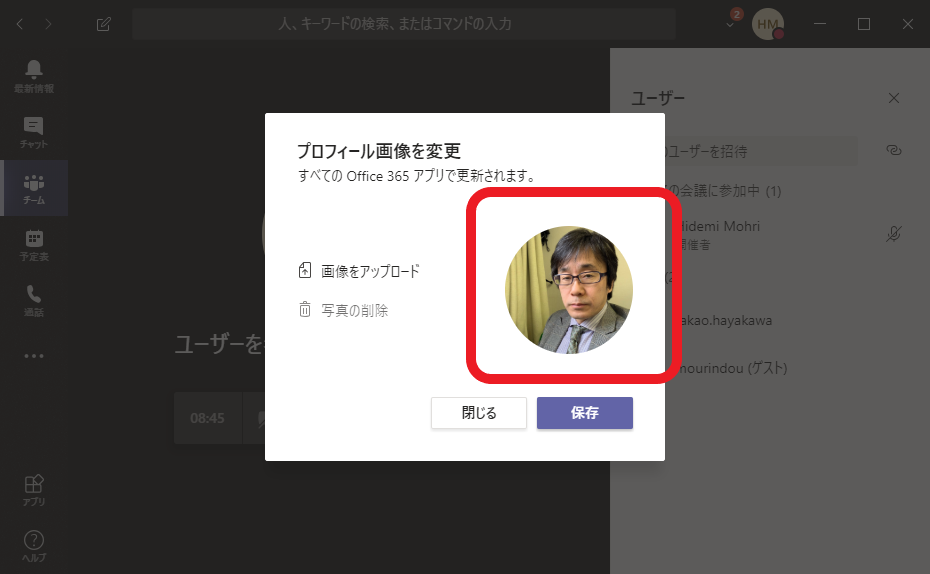Click the new chat compose icon
Screen dimensions: 930x574
(x=104, y=24)
